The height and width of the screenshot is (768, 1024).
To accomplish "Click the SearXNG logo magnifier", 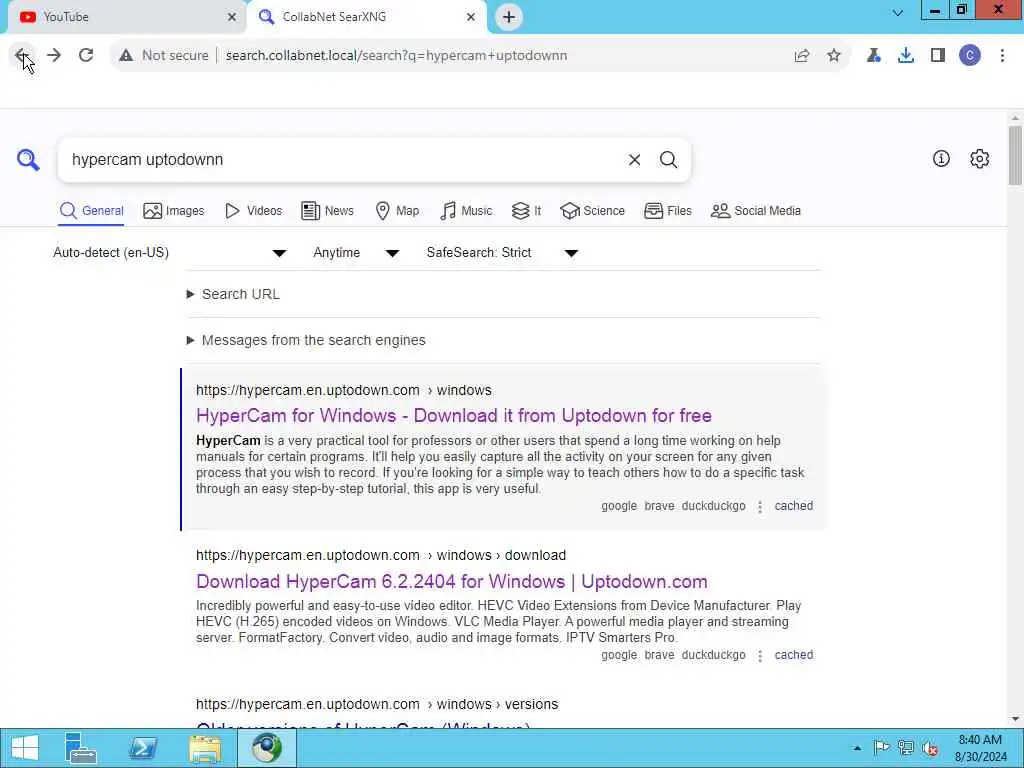I will [28, 159].
